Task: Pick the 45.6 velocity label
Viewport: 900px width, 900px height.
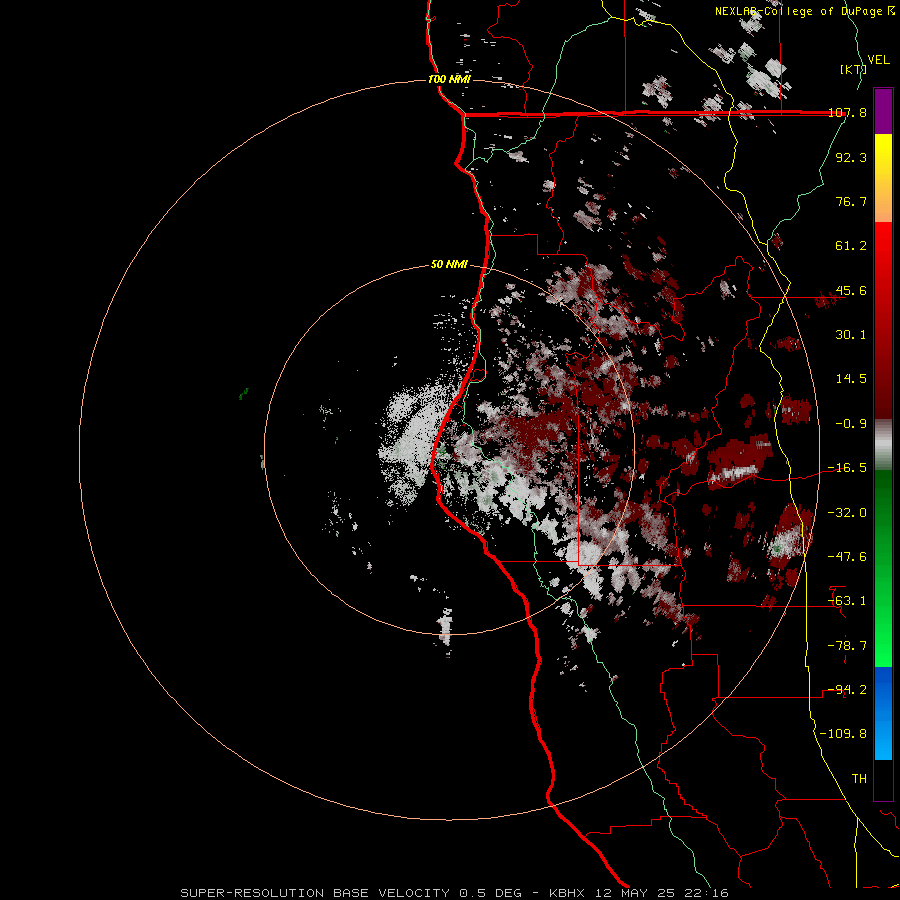Action: point(851,290)
